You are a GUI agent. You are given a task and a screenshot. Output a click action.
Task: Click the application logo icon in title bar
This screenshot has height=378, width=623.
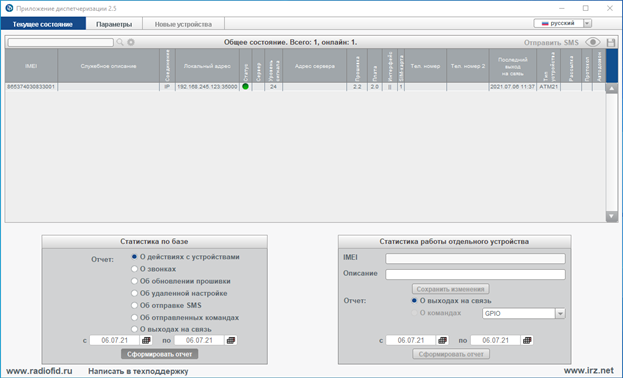pos(9,8)
